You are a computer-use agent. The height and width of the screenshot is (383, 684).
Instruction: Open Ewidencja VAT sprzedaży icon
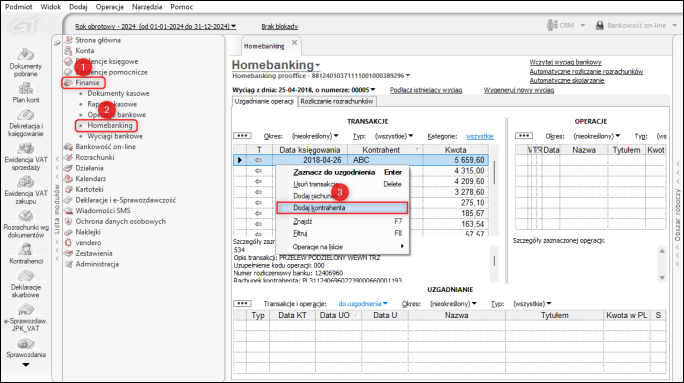click(x=25, y=148)
